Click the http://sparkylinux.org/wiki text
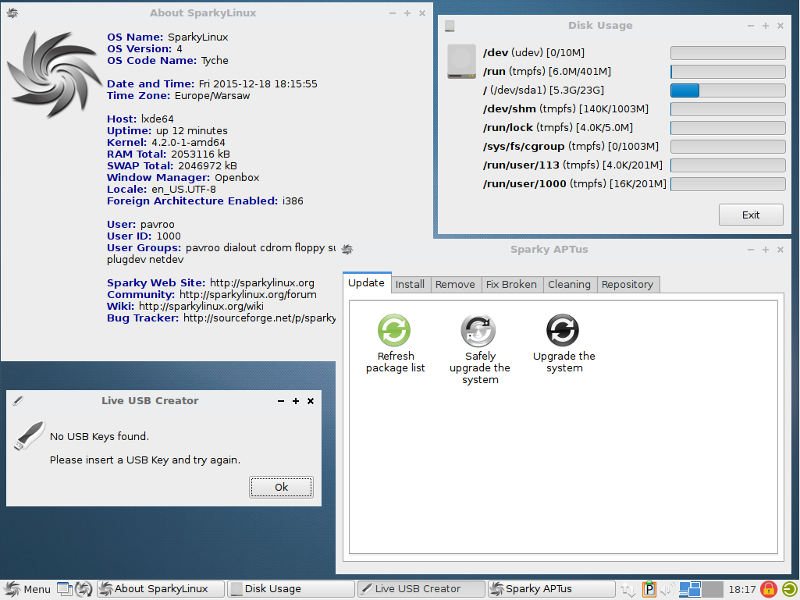 [x=201, y=306]
